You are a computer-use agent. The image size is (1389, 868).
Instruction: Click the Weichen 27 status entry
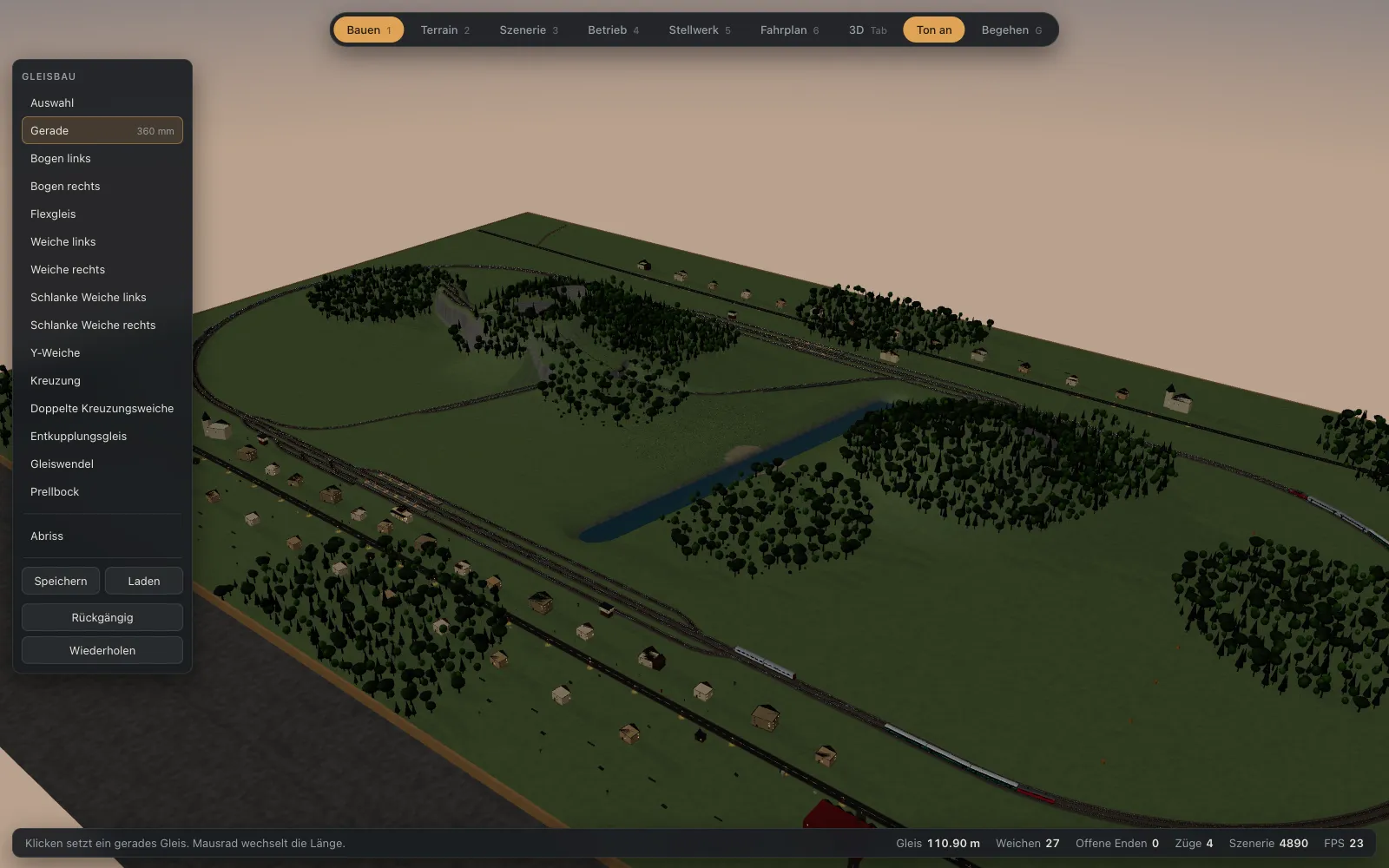pyautogui.click(x=1028, y=843)
